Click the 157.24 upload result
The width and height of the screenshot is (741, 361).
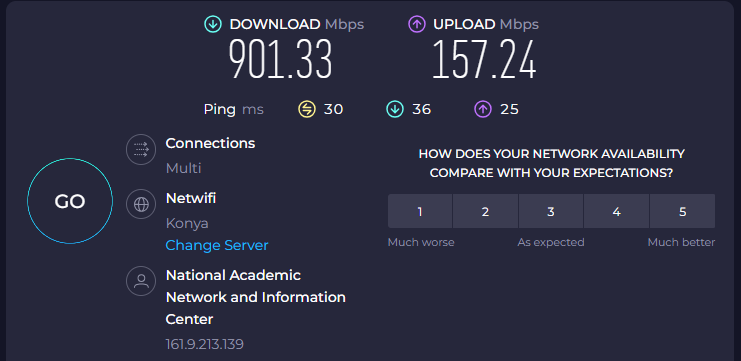(484, 60)
